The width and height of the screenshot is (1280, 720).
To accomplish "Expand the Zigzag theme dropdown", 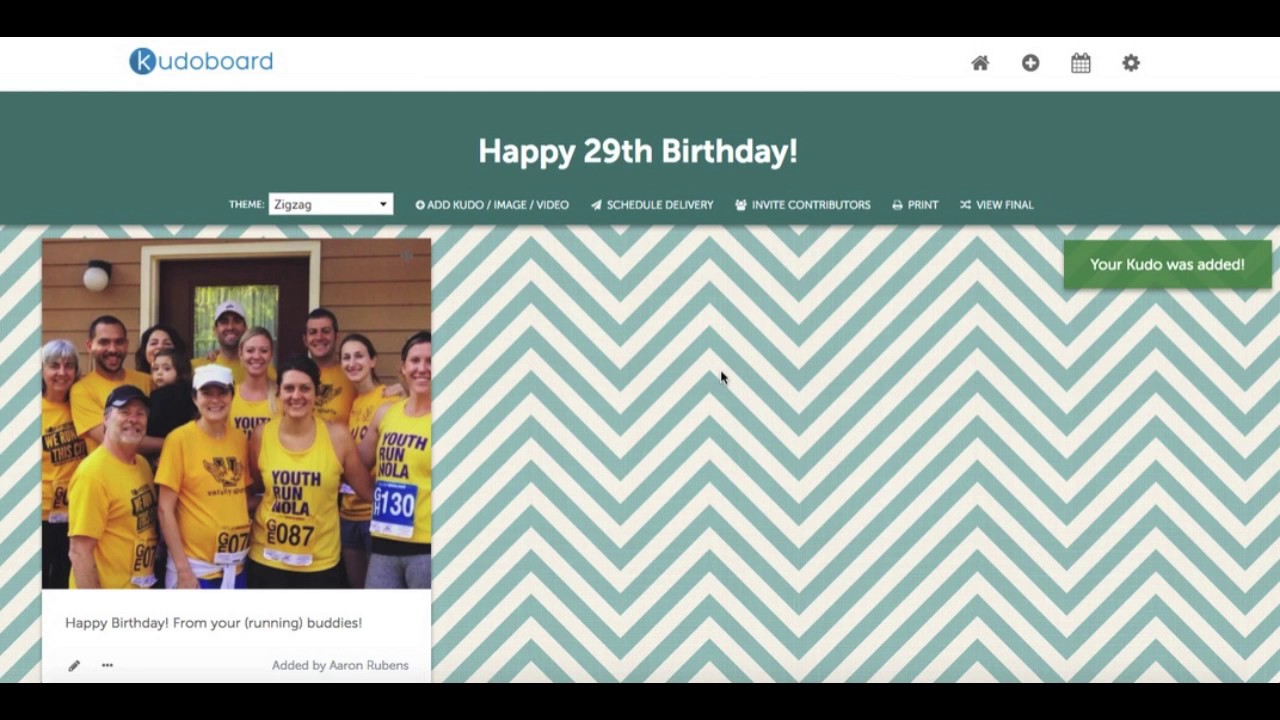I will [x=331, y=204].
